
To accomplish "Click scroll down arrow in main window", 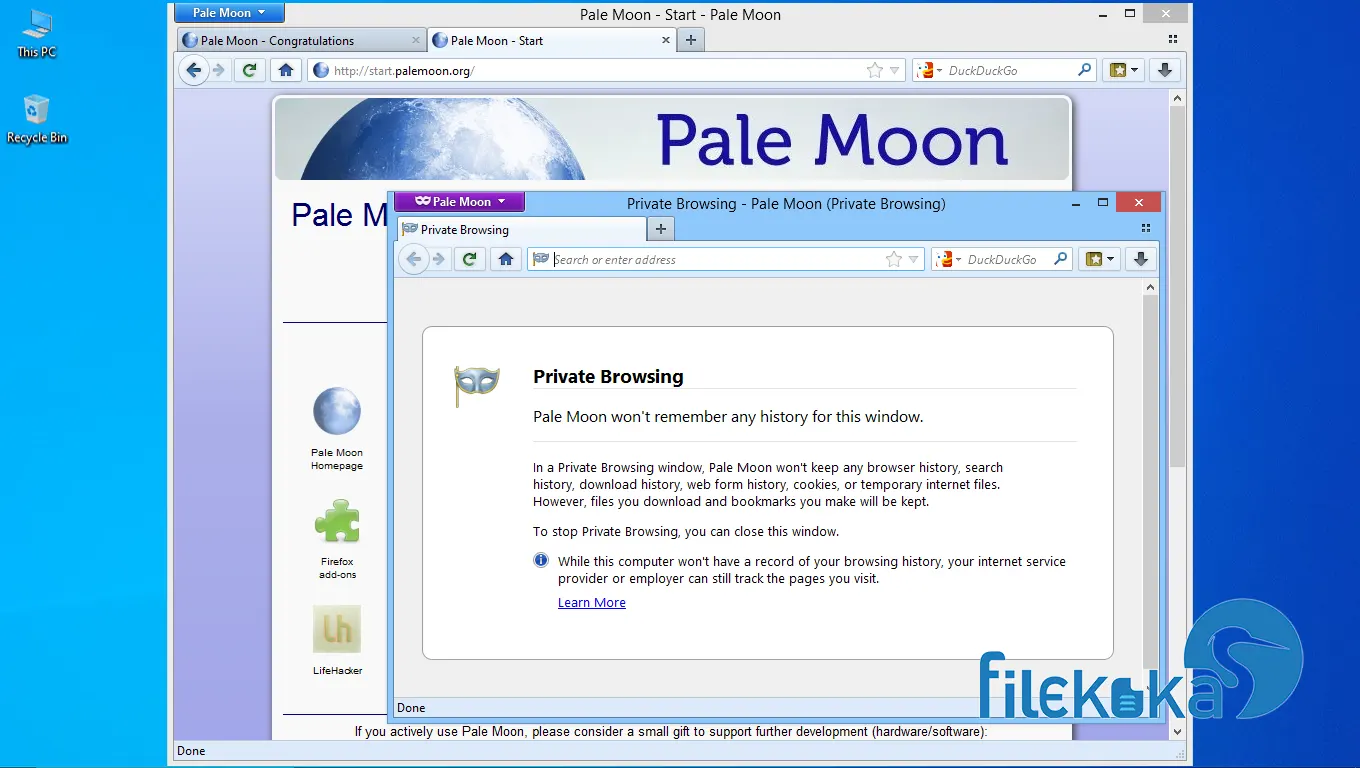I will point(1177,732).
